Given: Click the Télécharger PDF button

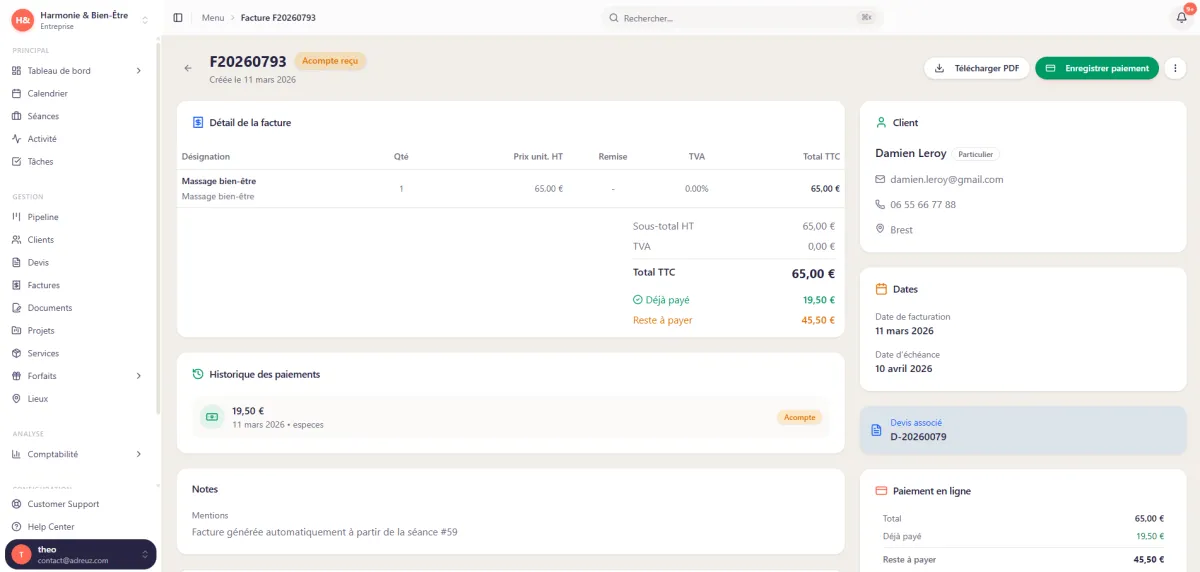Looking at the screenshot, I should [976, 68].
